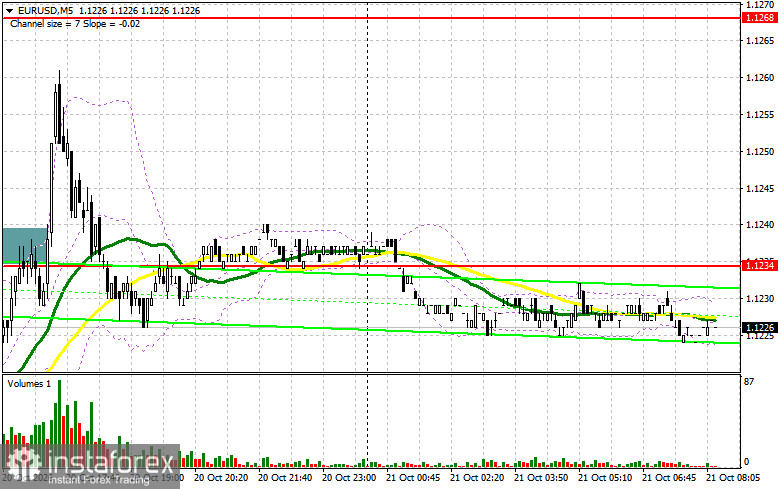
Task: Click the '21 Oct 02:20' time axis label
Action: pos(477,478)
